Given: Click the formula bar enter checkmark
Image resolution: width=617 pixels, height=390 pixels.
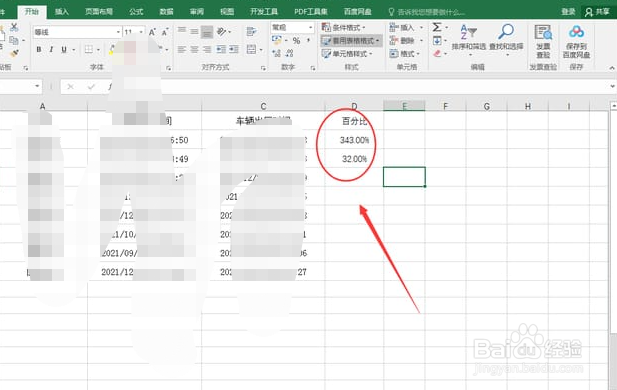Looking at the screenshot, I should [91, 87].
